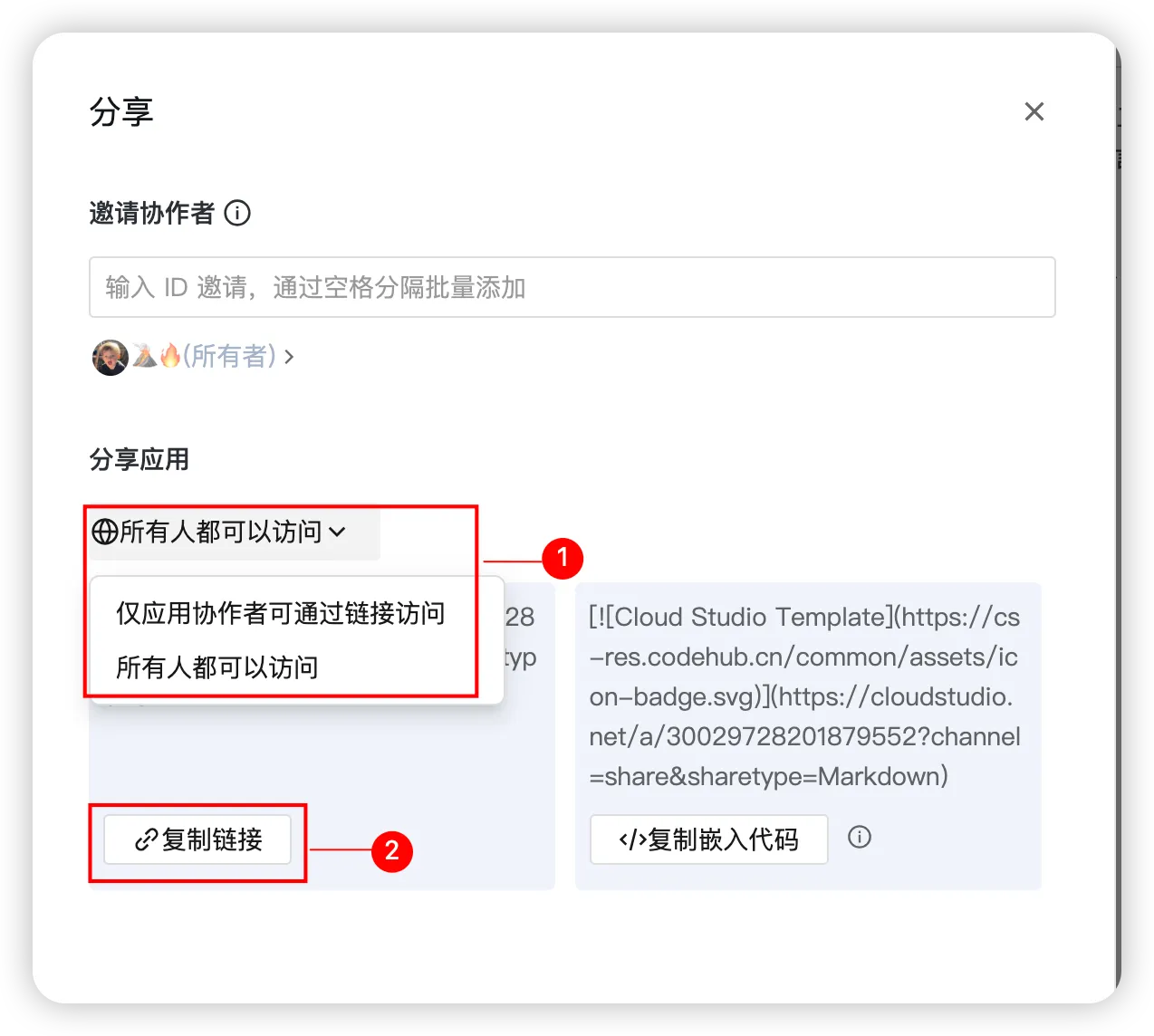Screen dimensions: 1154x1036
Task: Select the 所有人都可以访问 option in the list
Action: [217, 667]
